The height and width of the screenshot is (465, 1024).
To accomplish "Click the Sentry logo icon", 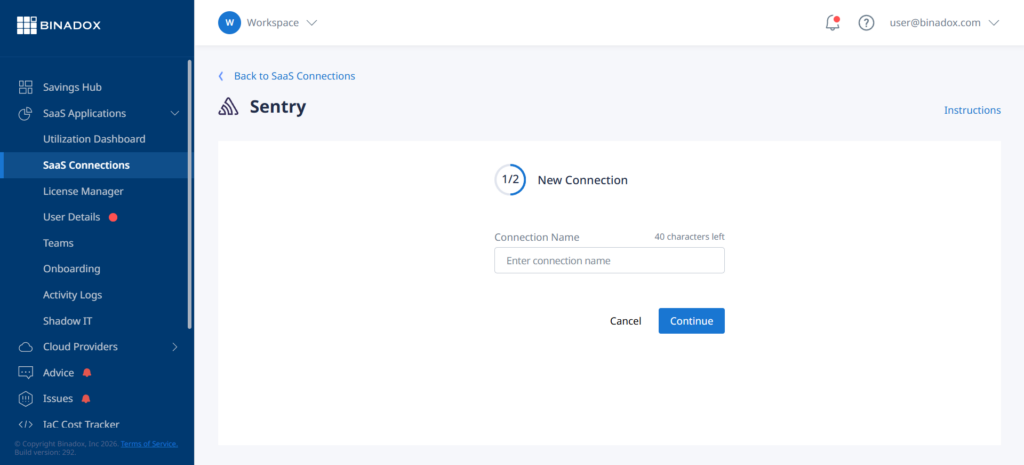I will click(x=229, y=107).
